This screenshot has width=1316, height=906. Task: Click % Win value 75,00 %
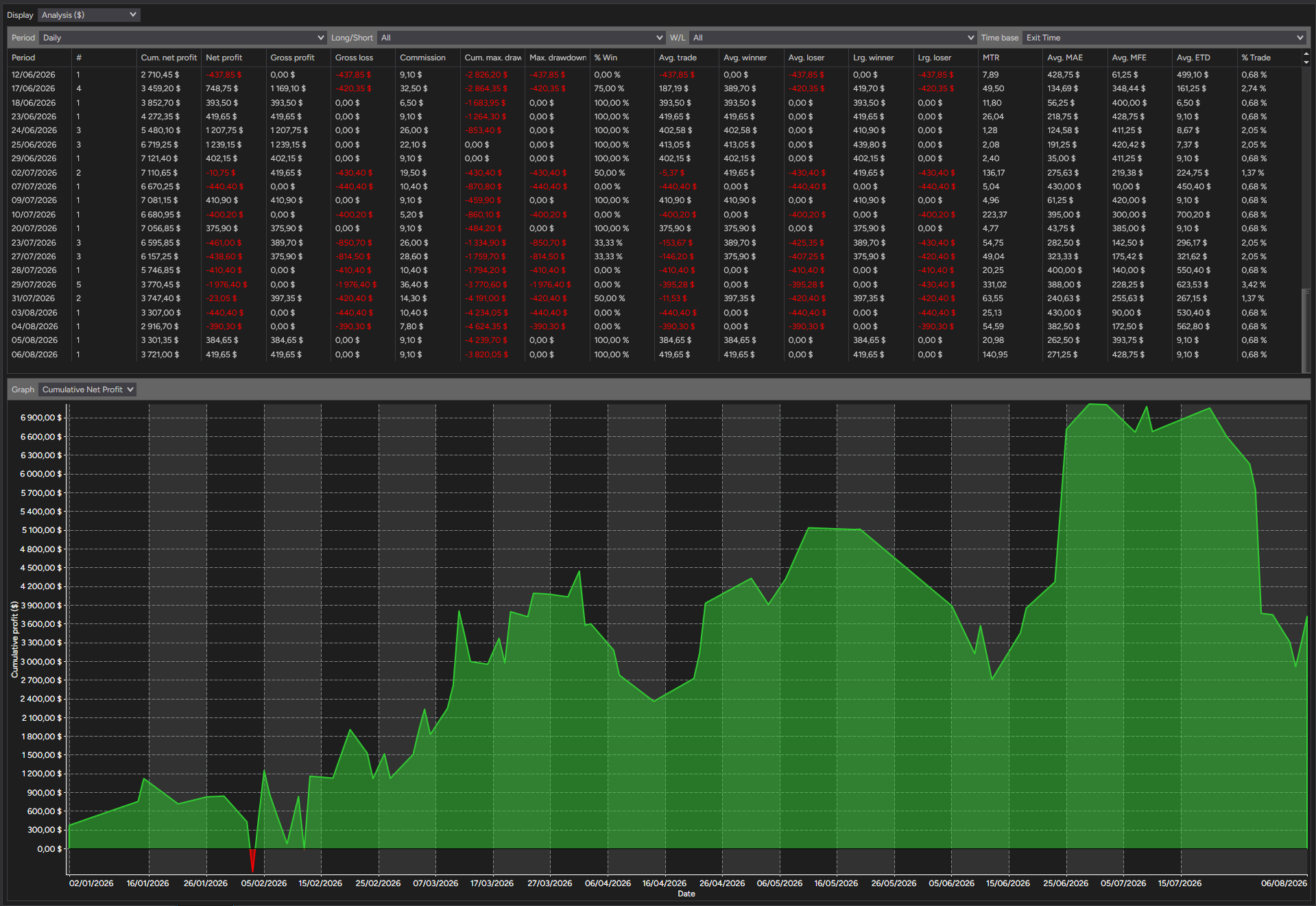[609, 88]
